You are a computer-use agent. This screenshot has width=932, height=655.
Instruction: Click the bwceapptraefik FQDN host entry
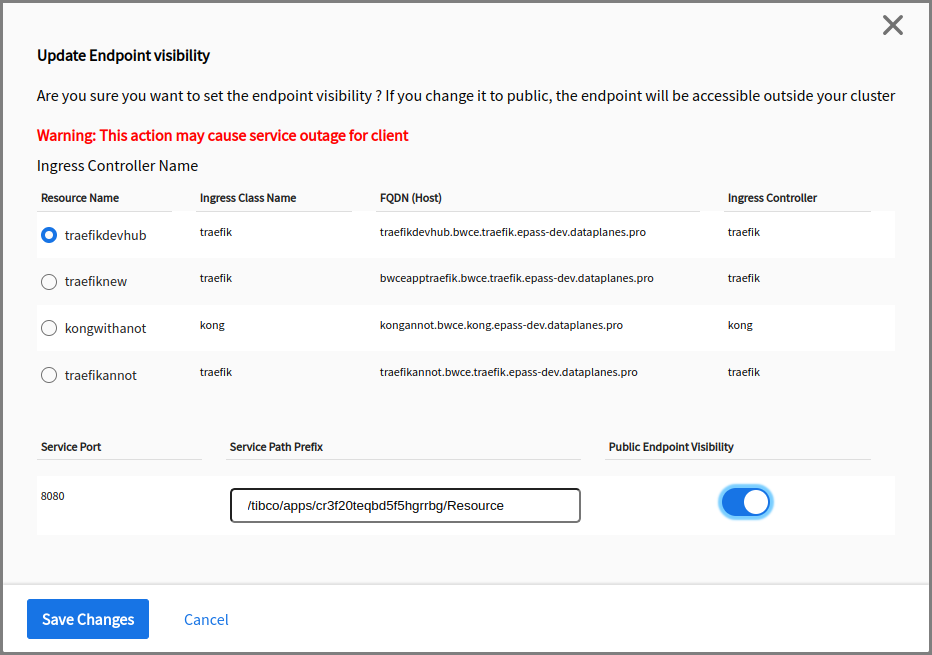click(516, 278)
